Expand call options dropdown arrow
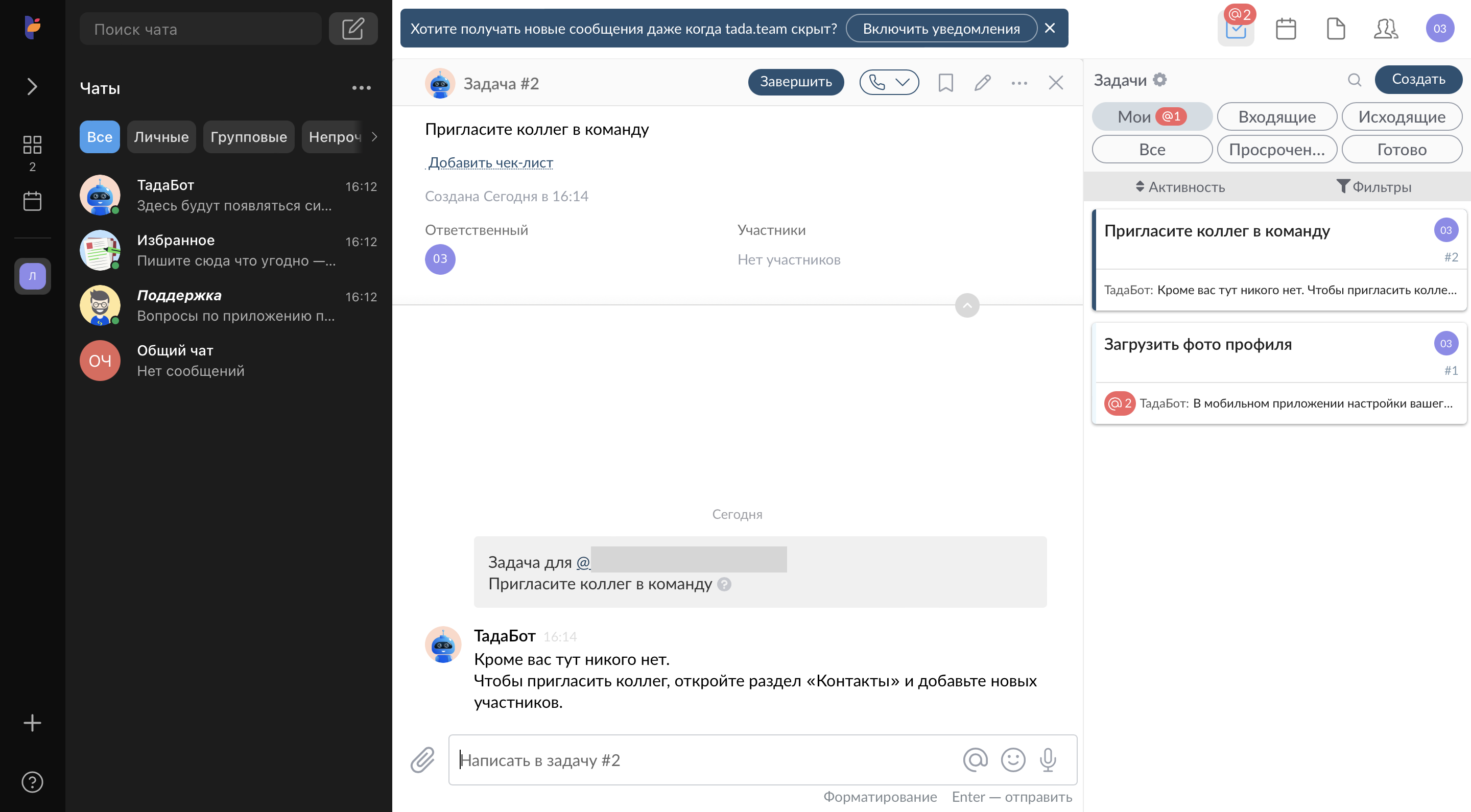 (x=903, y=83)
